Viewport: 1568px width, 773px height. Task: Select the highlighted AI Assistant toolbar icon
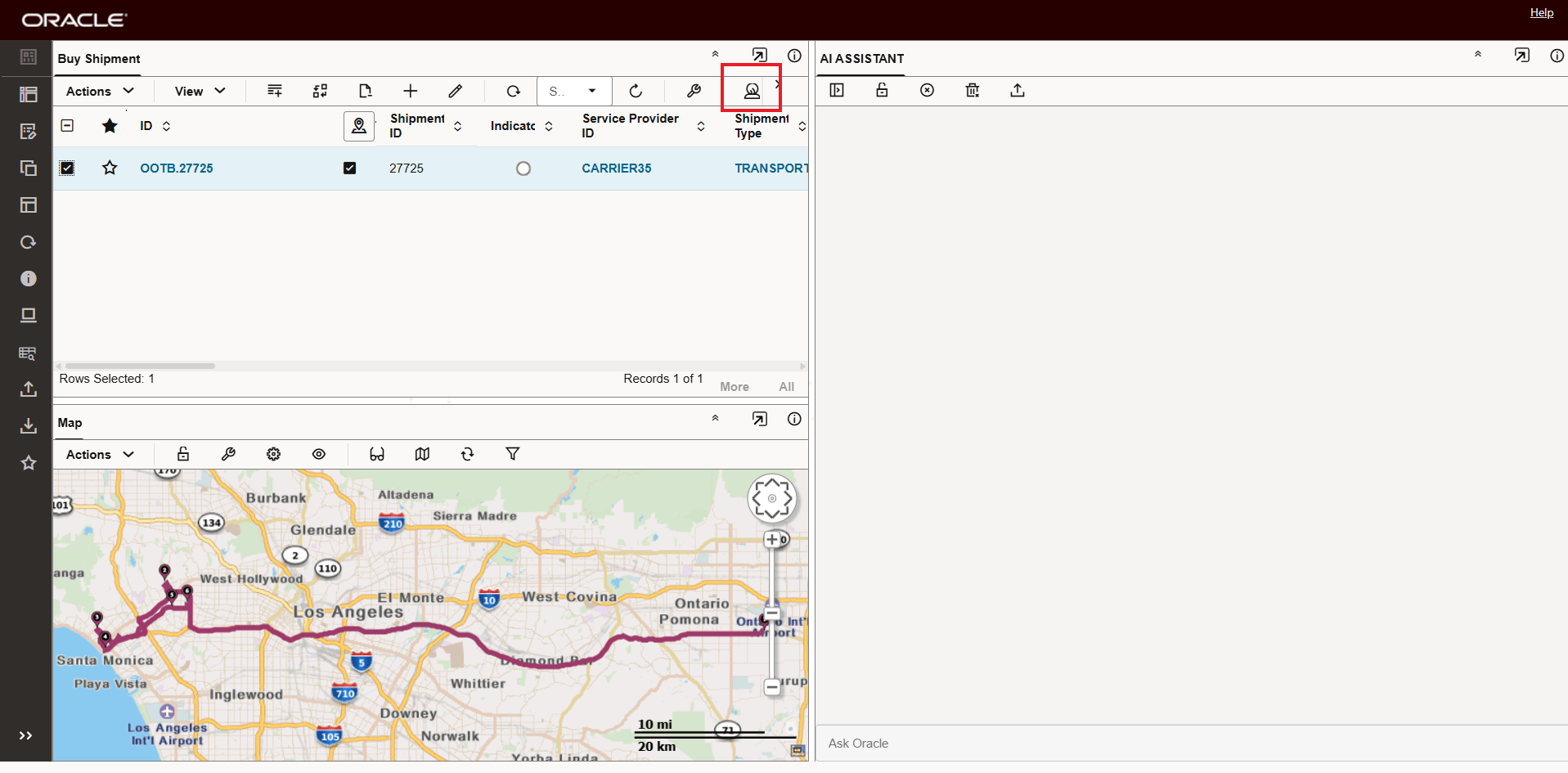(752, 90)
